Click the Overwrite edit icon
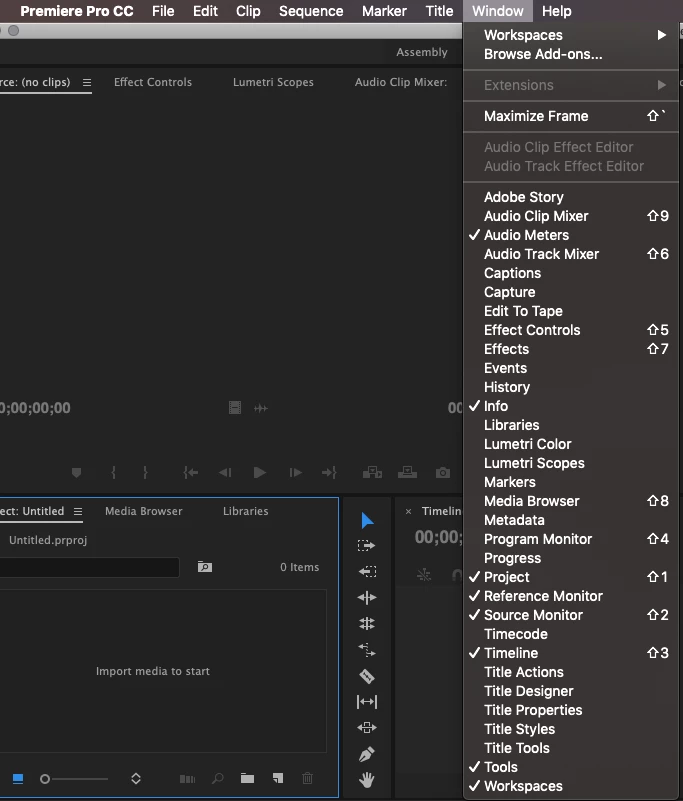This screenshot has width=683, height=801. pyautogui.click(x=407, y=473)
